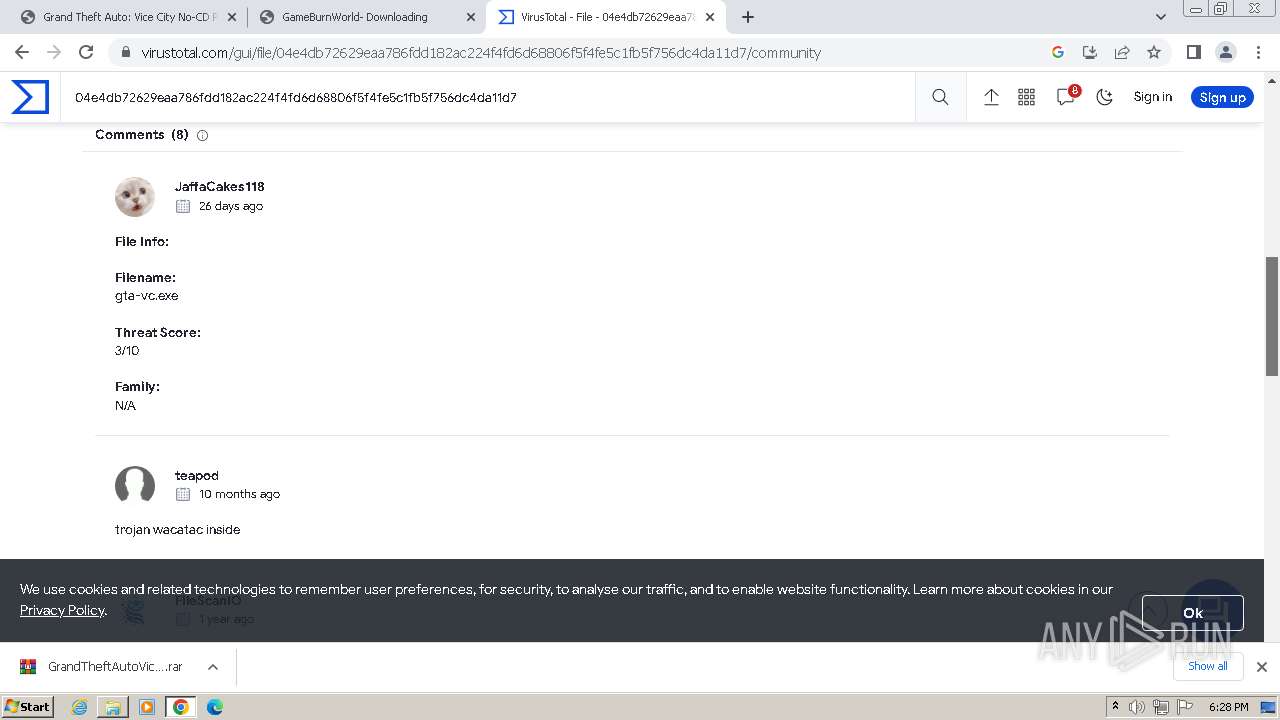
Task: Select the threat score value 3/10
Action: (127, 351)
